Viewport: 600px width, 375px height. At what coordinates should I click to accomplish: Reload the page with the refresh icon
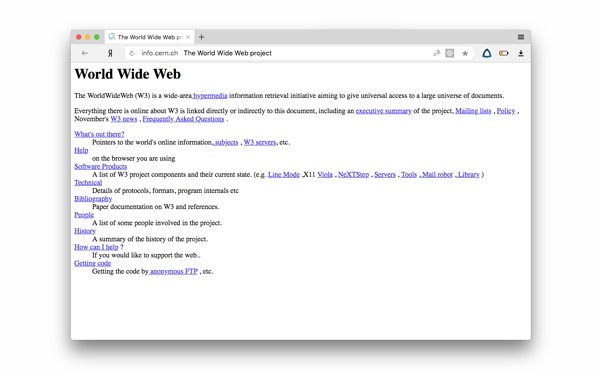[132, 53]
